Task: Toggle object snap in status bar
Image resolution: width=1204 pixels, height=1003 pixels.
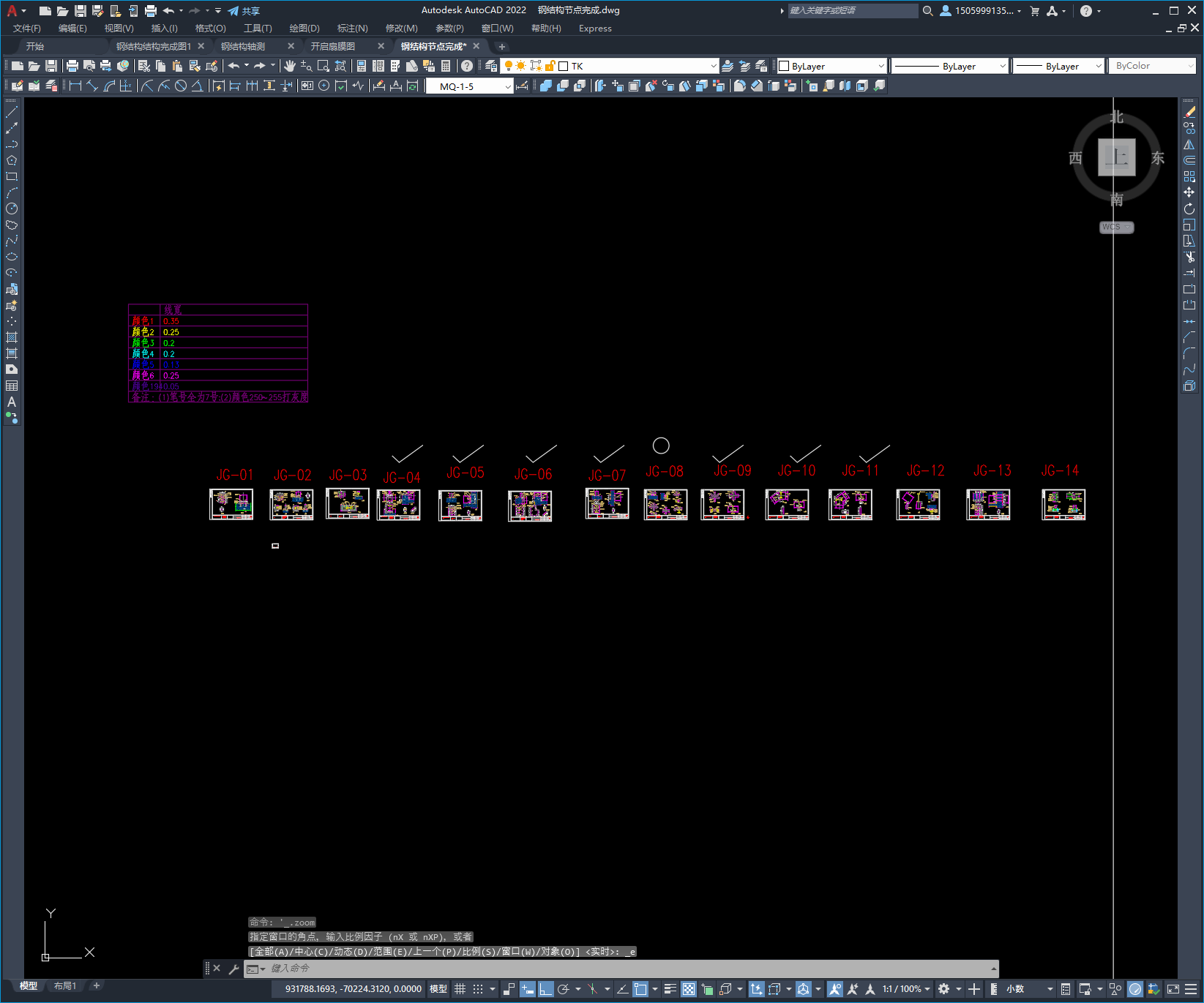Action: (x=641, y=989)
